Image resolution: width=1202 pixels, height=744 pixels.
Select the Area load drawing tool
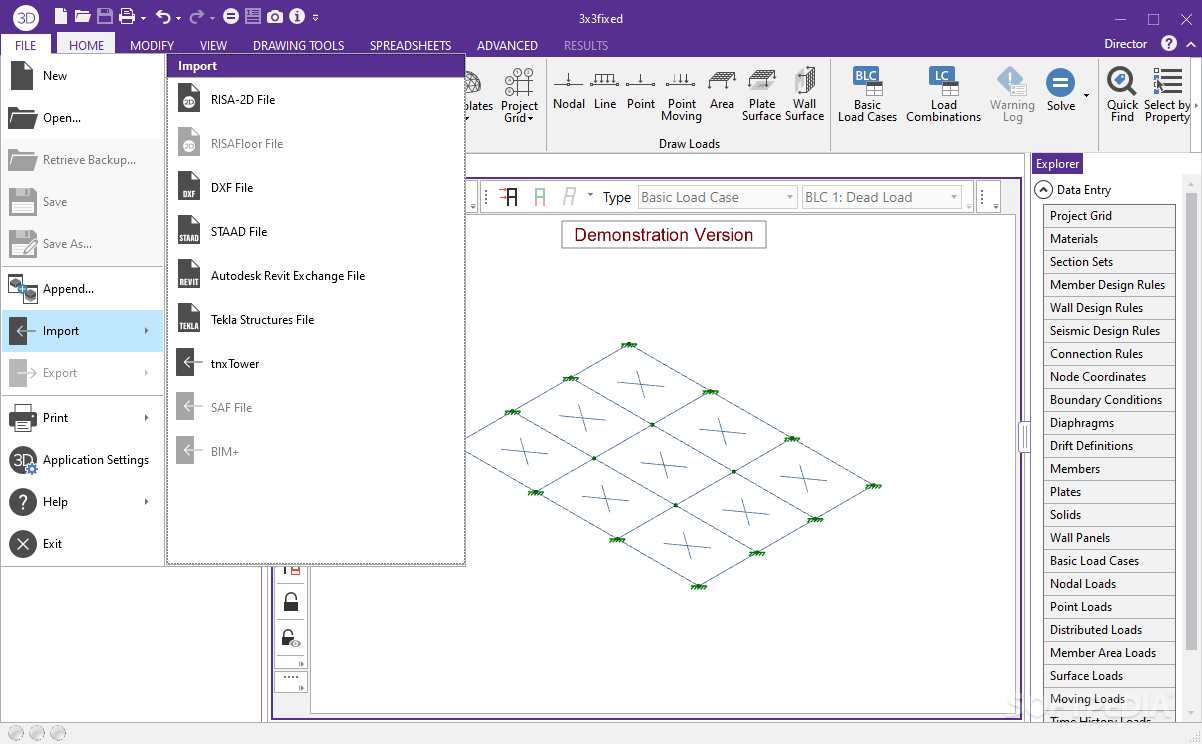[722, 91]
